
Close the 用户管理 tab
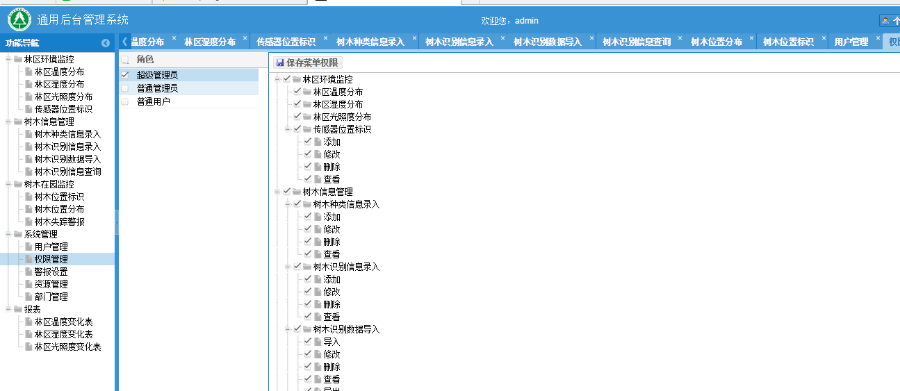tap(878, 38)
